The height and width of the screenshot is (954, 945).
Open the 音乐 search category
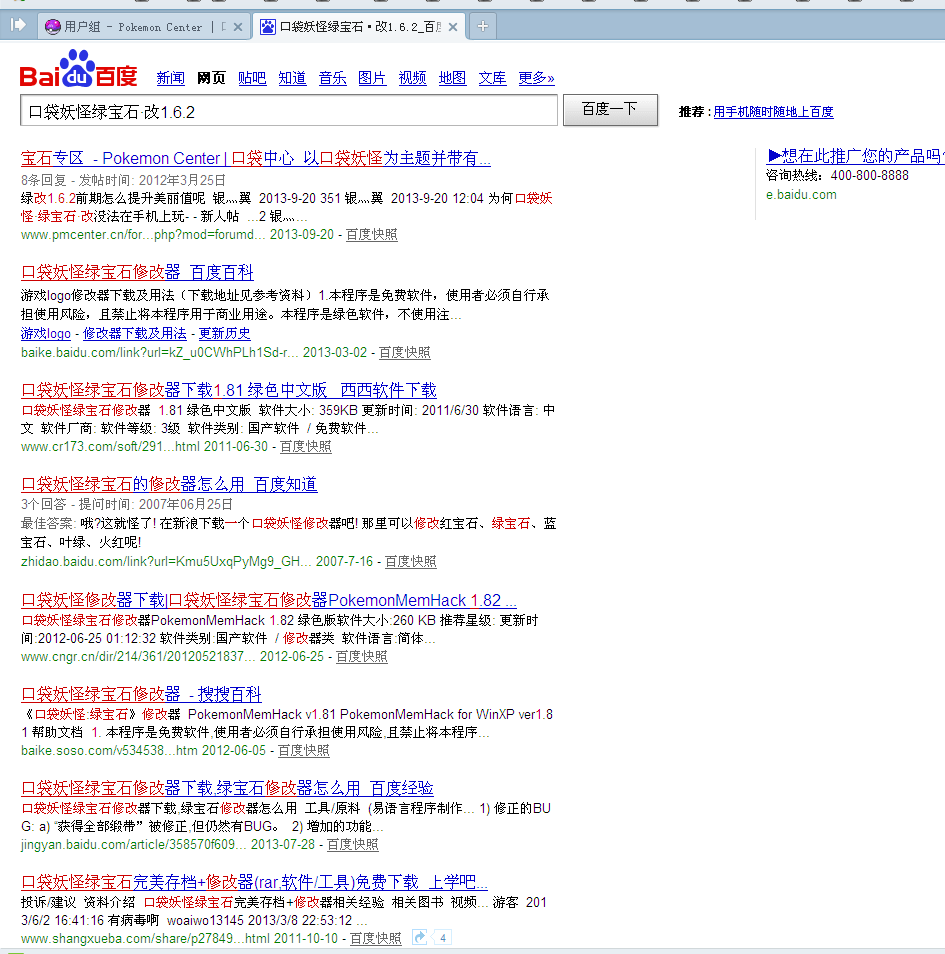click(x=332, y=78)
